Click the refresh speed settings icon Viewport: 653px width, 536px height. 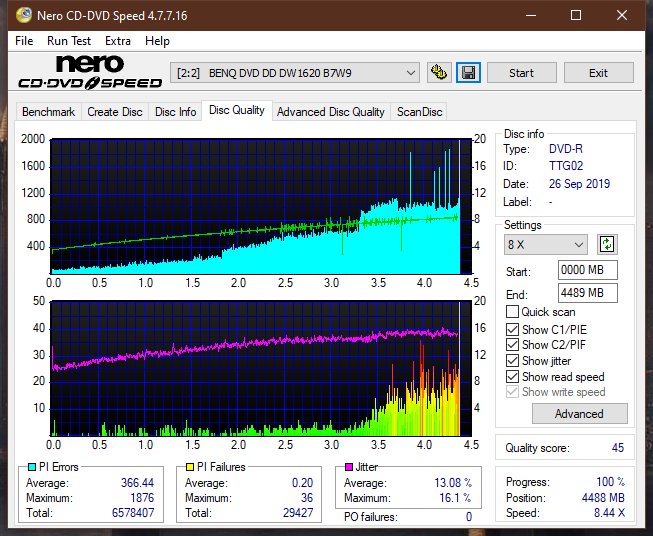click(607, 244)
